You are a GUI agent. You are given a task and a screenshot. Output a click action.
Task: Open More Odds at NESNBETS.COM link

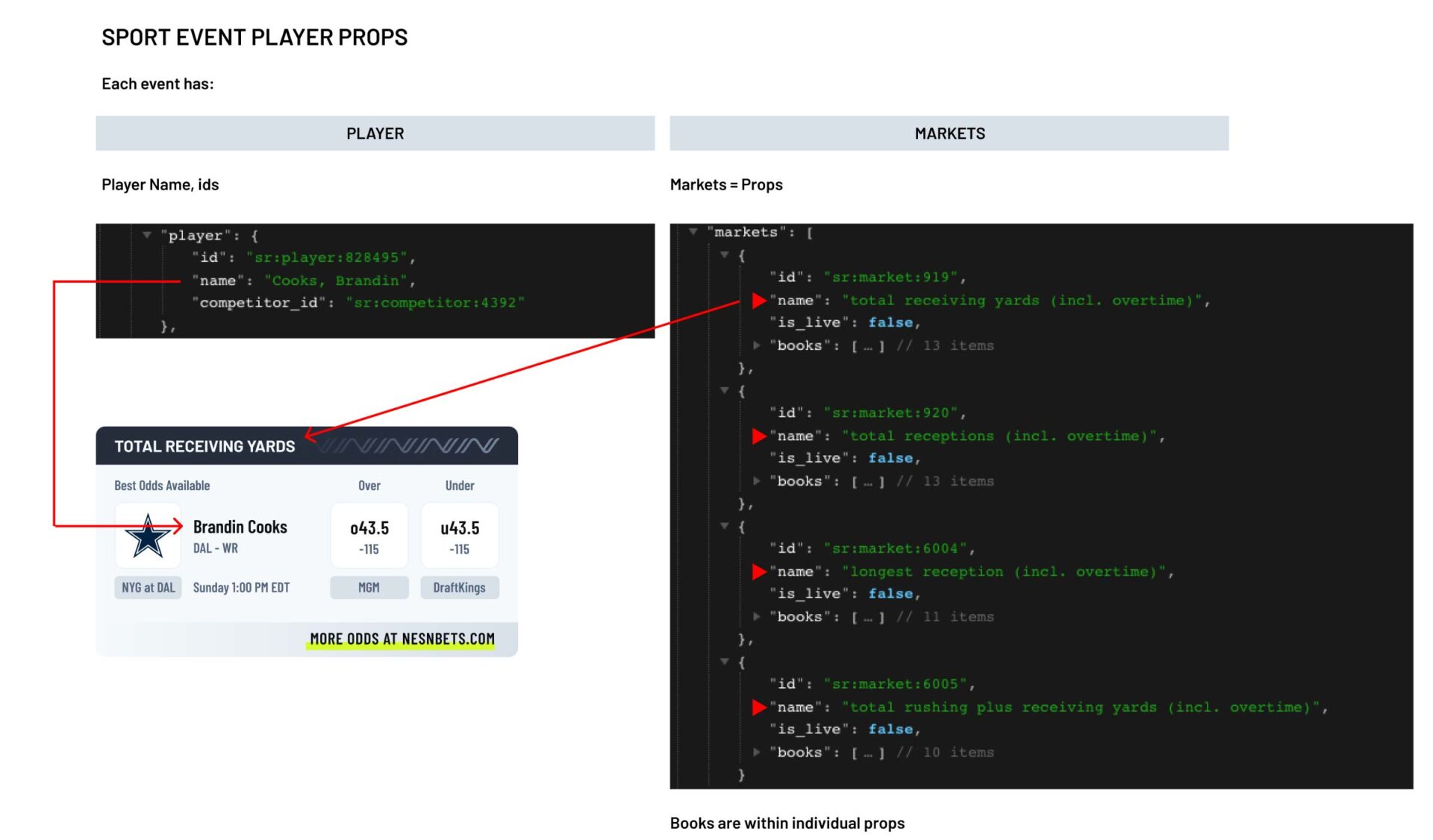tap(402, 639)
